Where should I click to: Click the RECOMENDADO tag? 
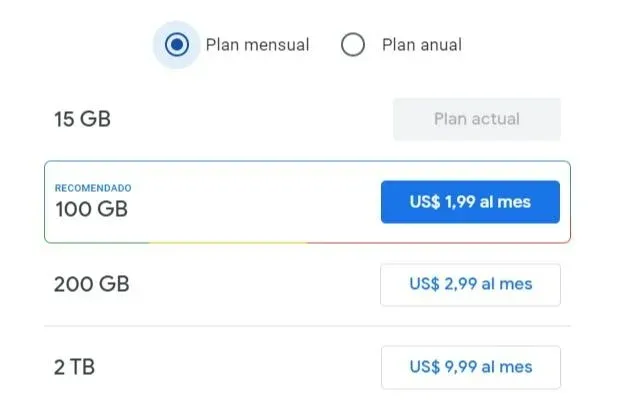click(x=92, y=188)
